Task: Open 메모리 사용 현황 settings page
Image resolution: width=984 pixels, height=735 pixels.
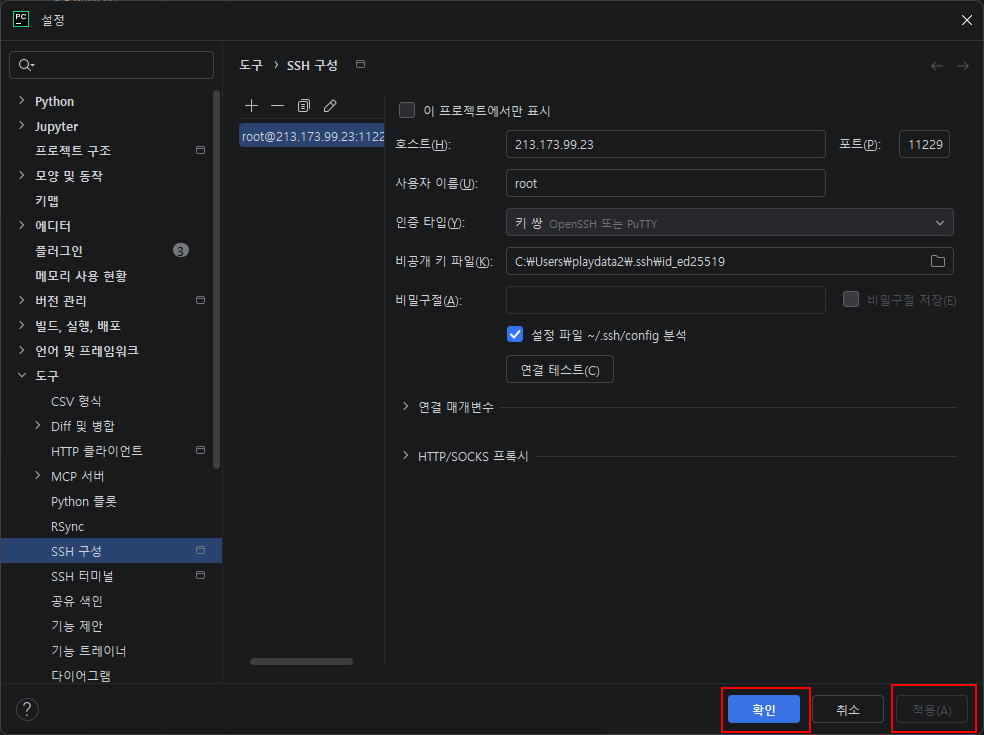Action: pyautogui.click(x=81, y=276)
